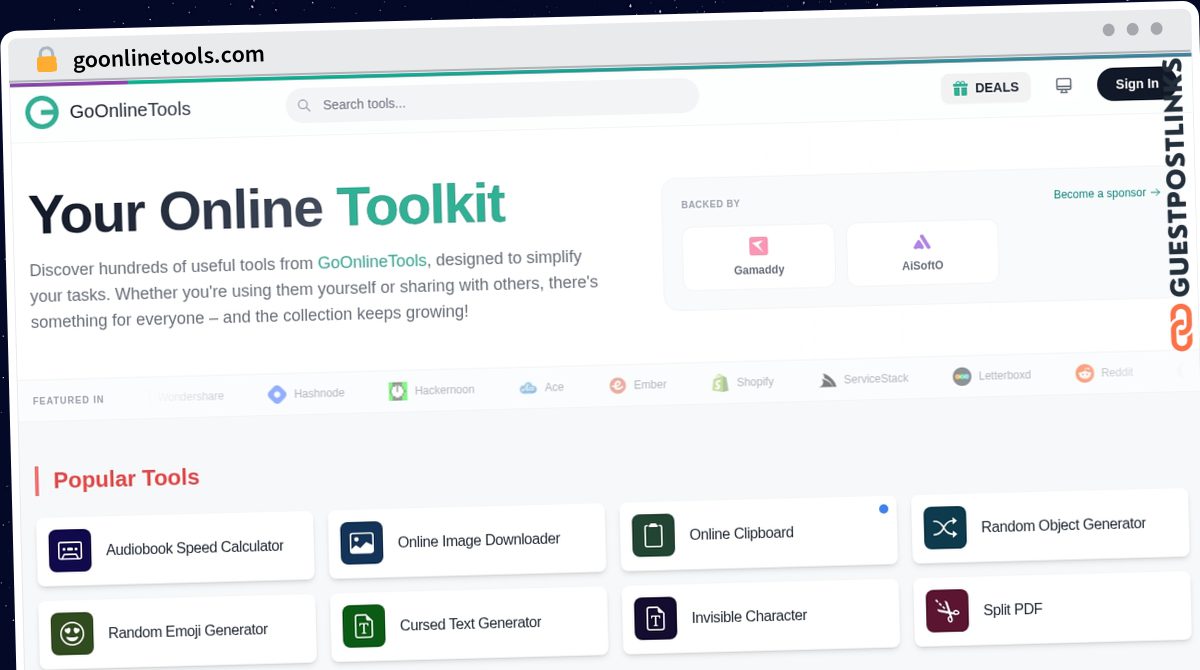Open the Gamaddy sponsor card
Screen dimensions: 1200x670
coord(759,257)
